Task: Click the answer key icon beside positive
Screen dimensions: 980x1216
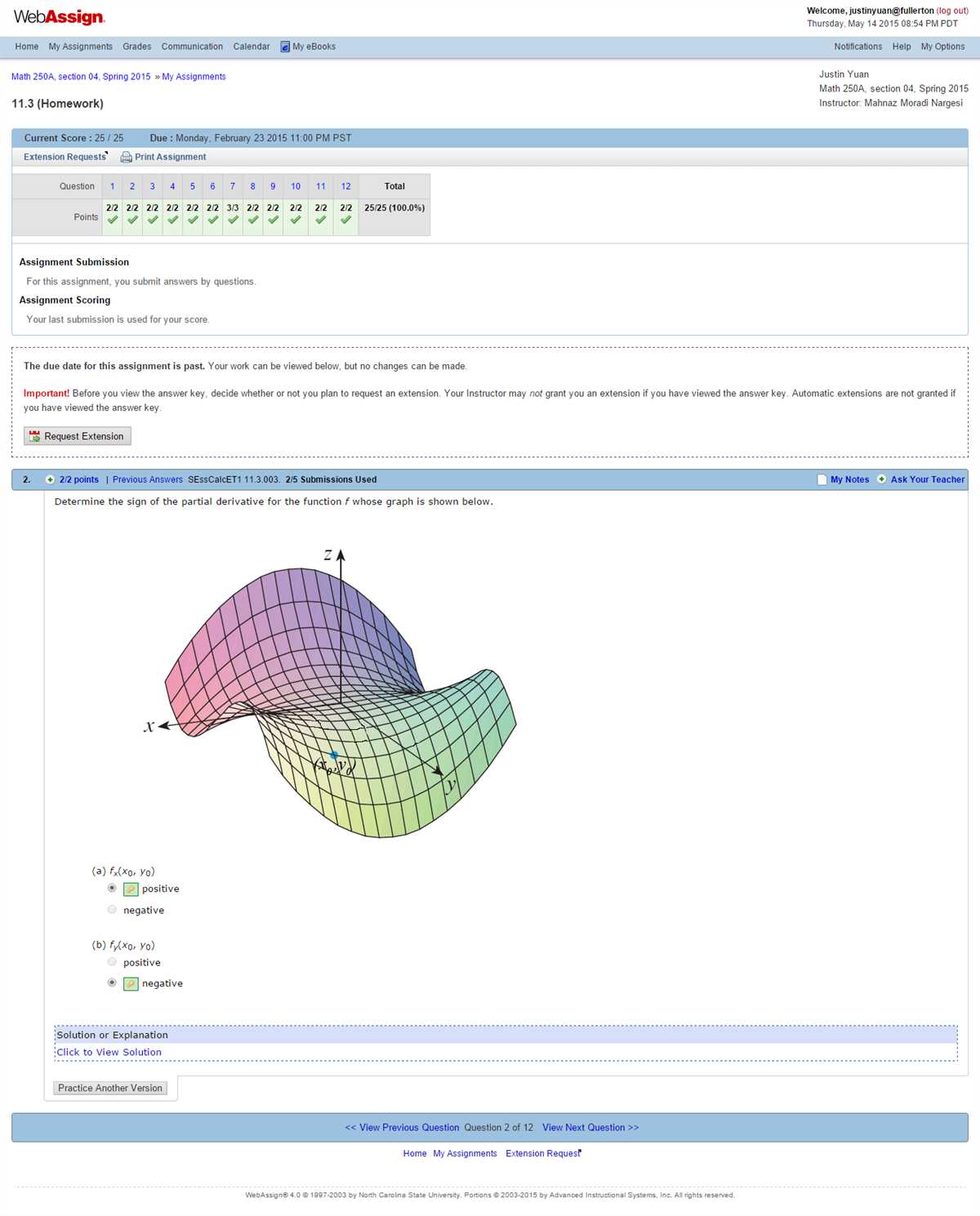Action: point(131,889)
